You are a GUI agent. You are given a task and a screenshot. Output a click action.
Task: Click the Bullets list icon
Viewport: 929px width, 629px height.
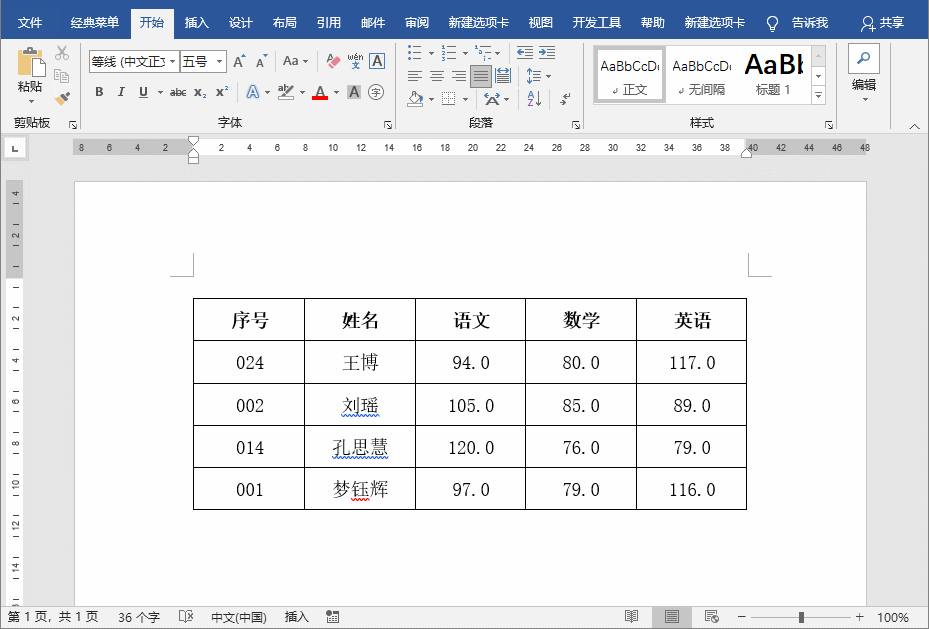pos(413,52)
